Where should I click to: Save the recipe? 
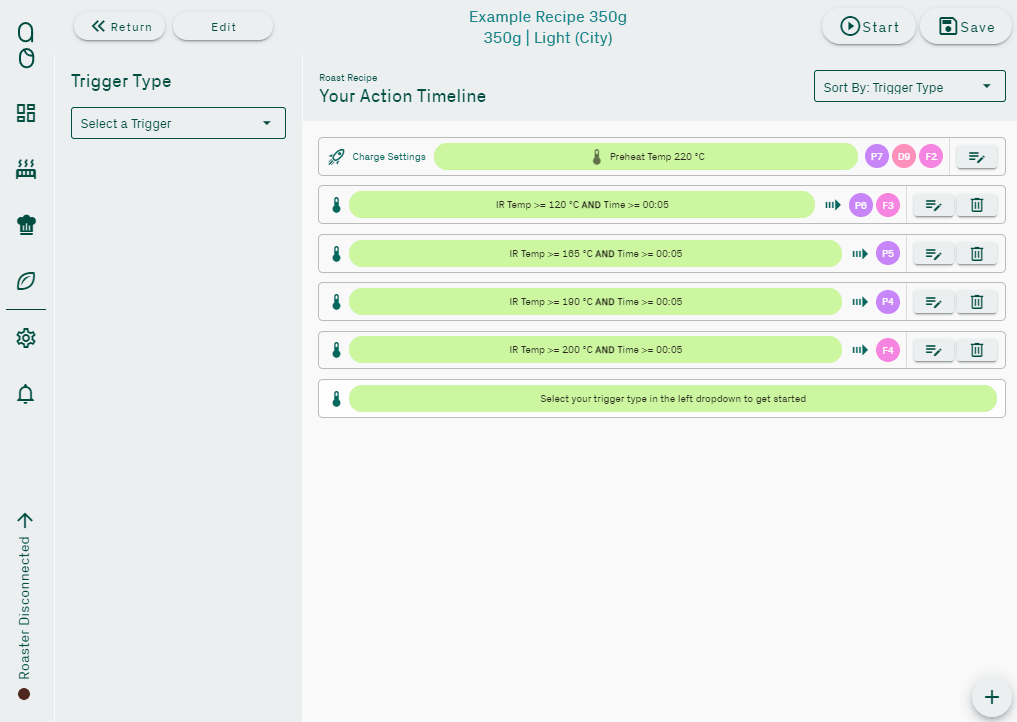(966, 27)
